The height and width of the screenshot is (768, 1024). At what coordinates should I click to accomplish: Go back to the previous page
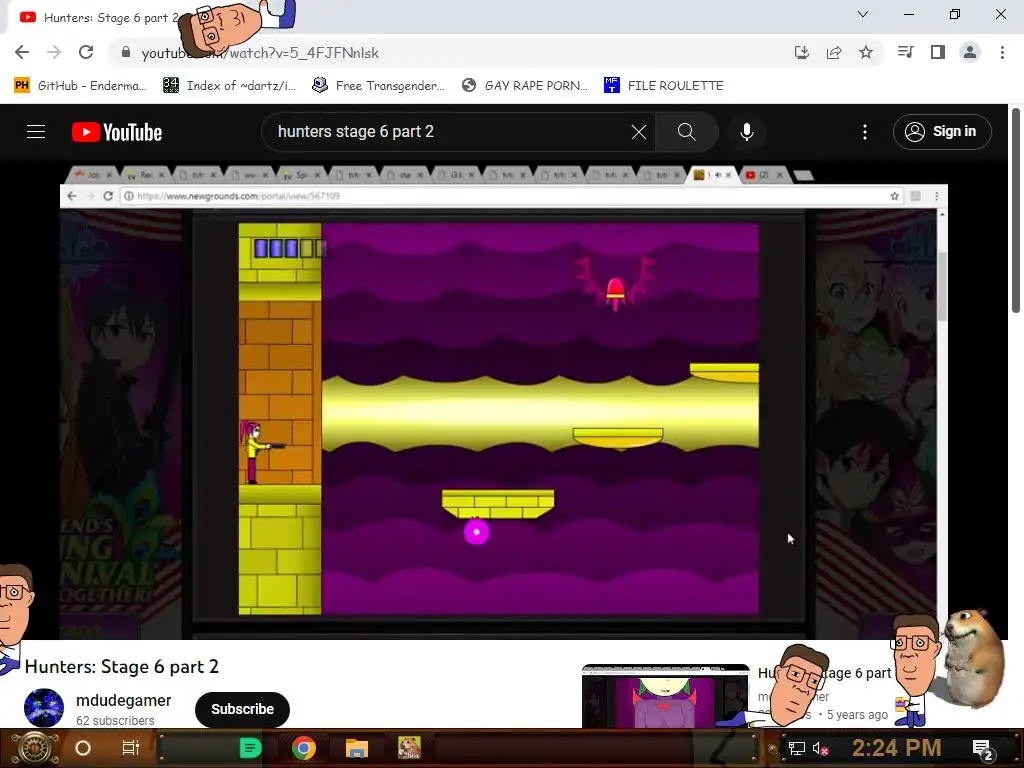22,52
